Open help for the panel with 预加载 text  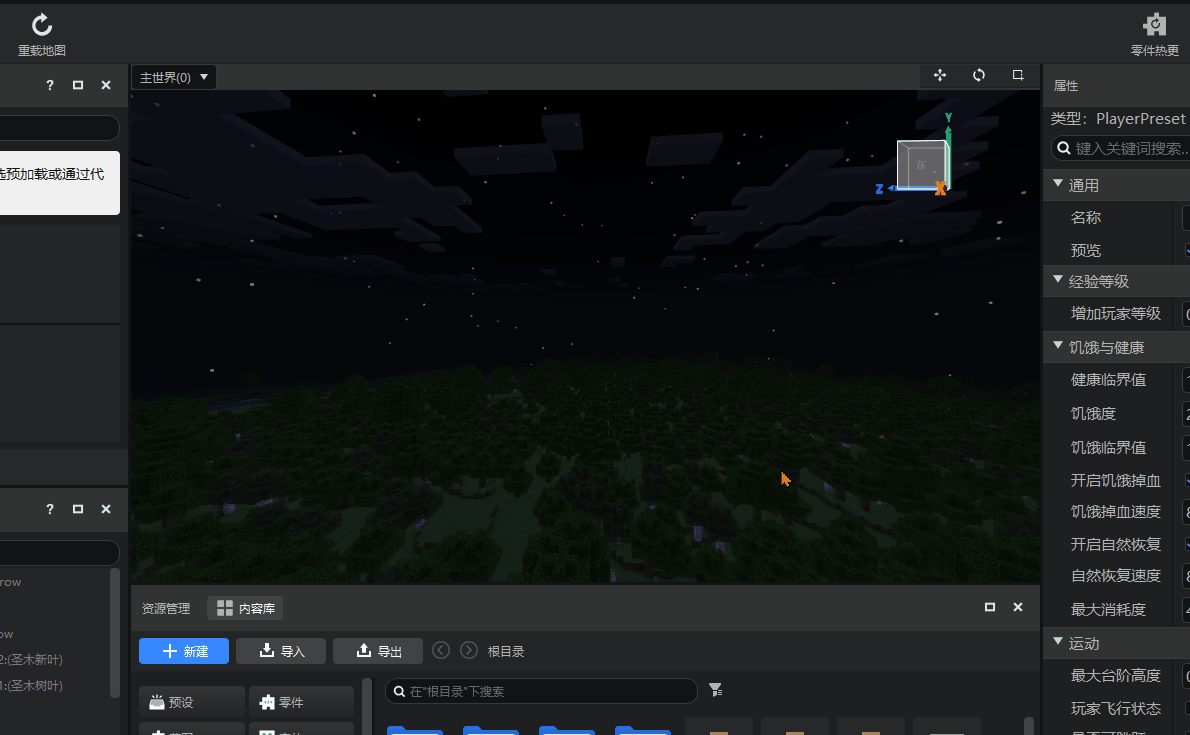(50, 85)
